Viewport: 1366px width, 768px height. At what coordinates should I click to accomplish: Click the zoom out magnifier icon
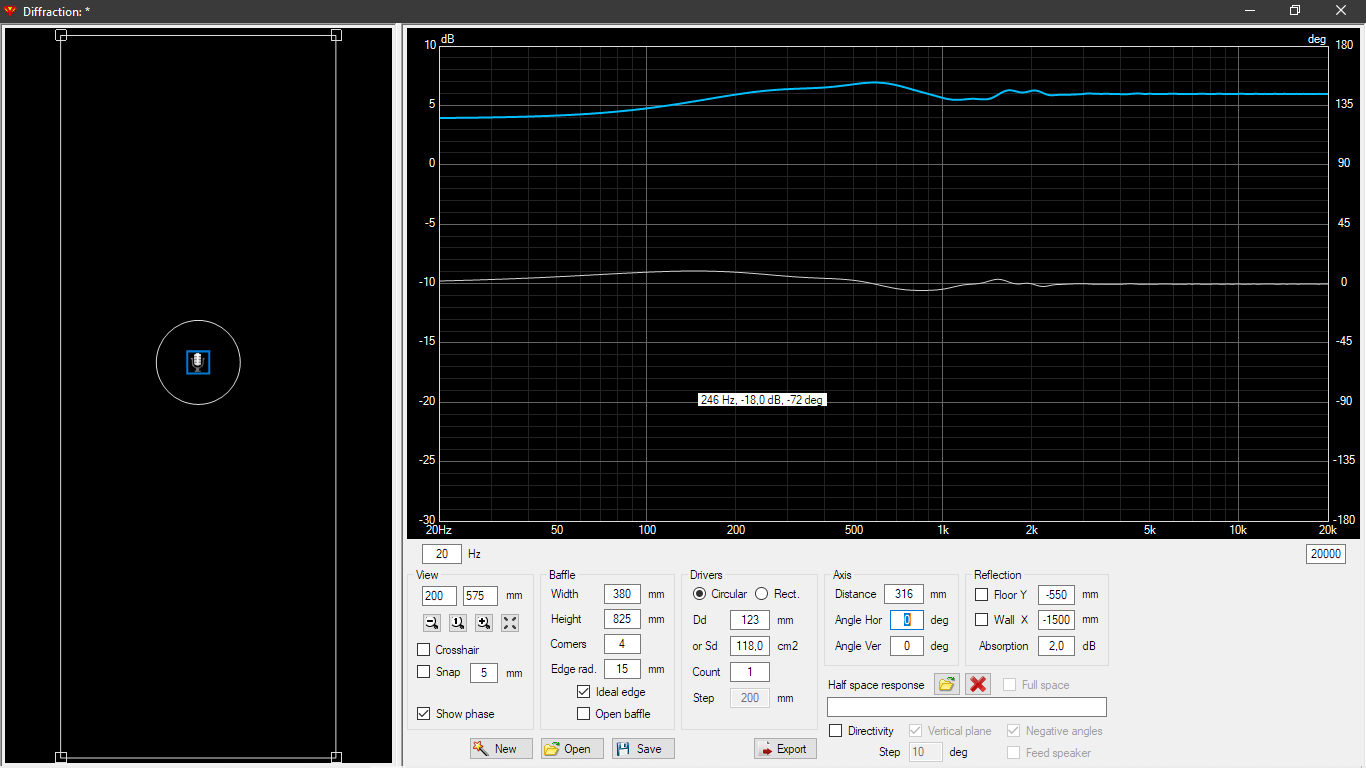pos(432,623)
